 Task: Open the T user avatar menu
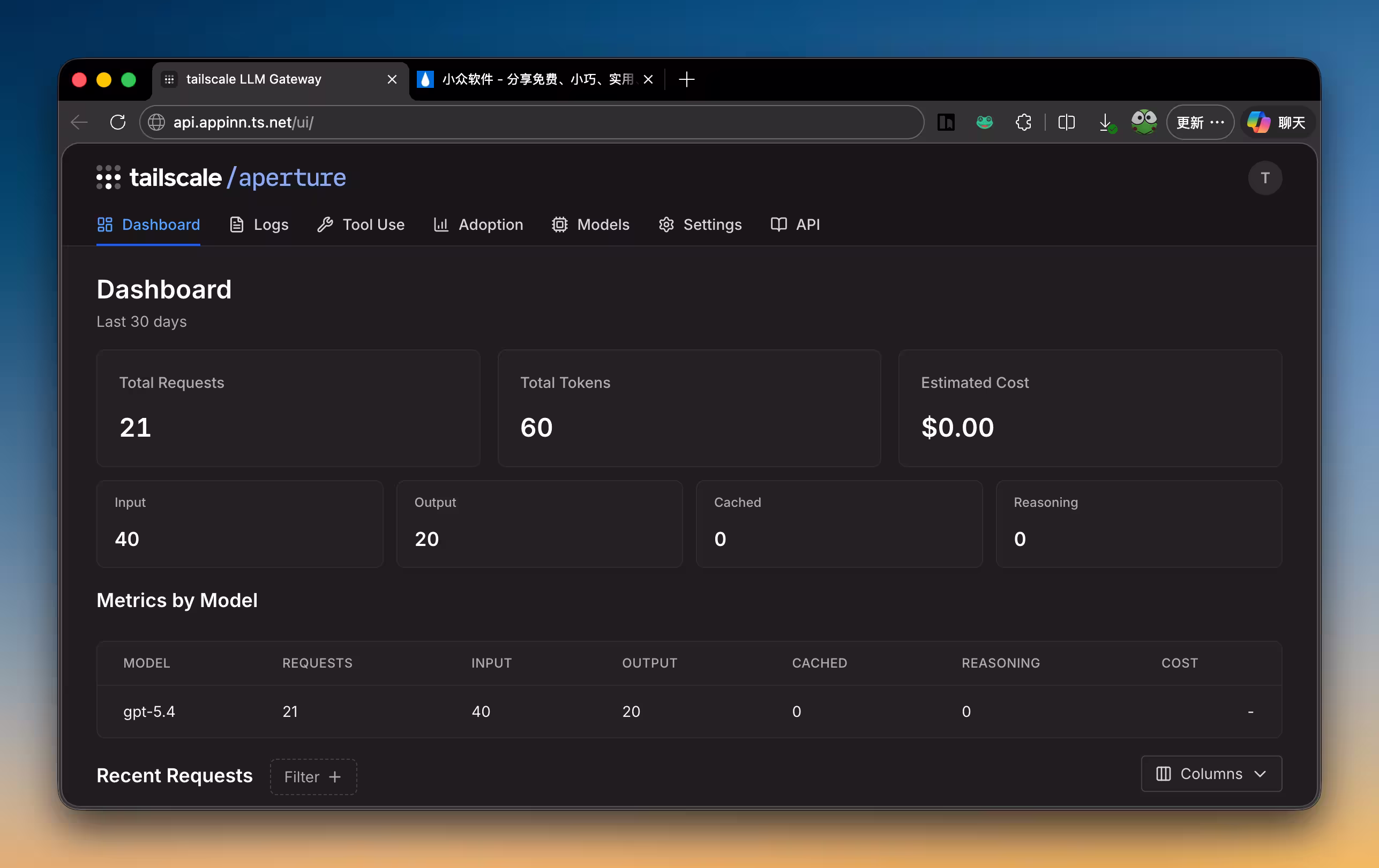click(1265, 177)
